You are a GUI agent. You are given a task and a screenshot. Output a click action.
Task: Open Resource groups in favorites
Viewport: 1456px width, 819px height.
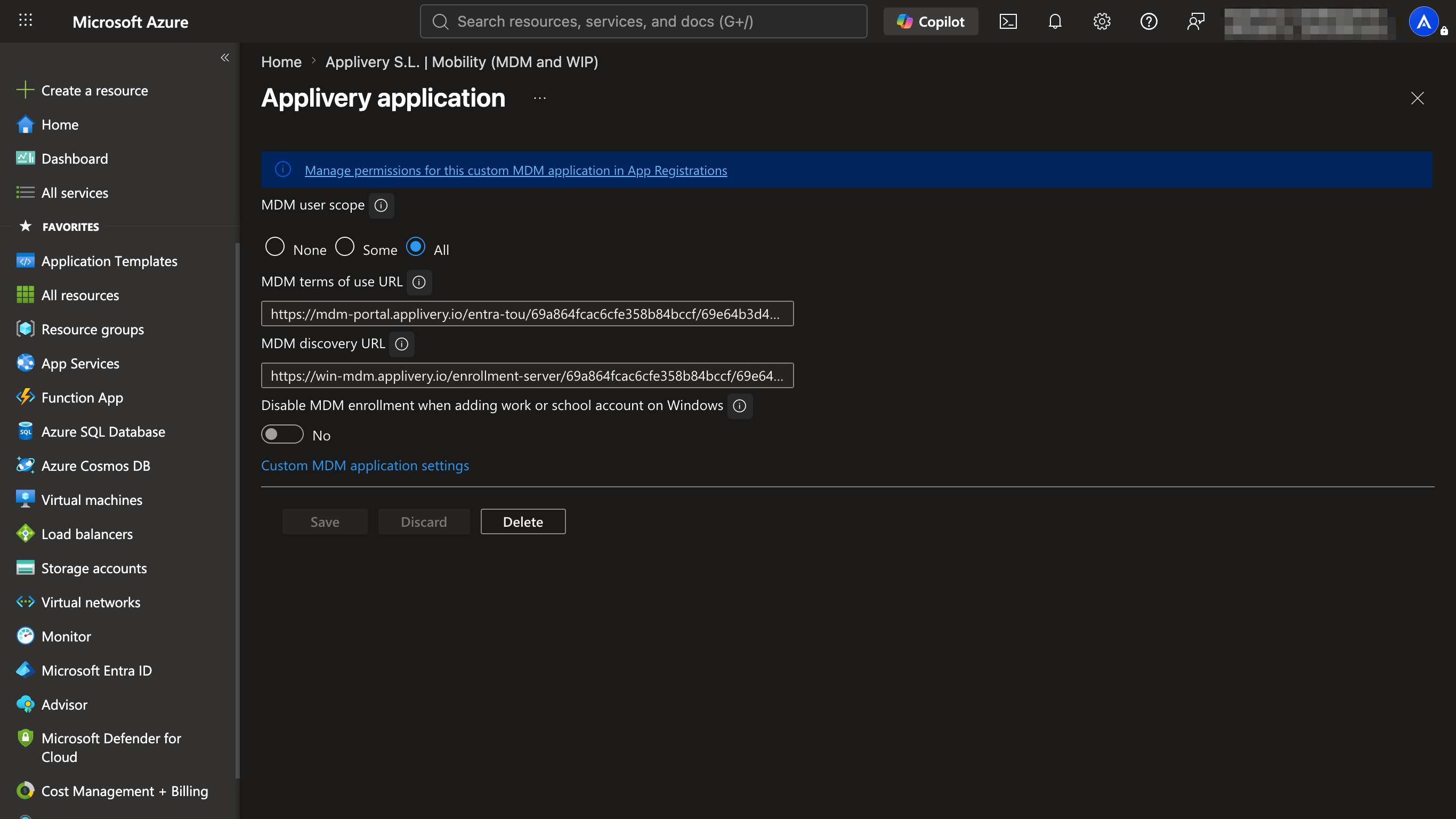(x=80, y=329)
